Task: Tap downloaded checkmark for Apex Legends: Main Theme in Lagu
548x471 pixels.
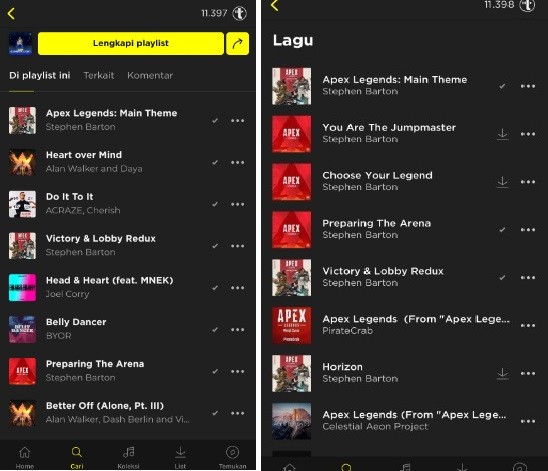Action: (x=502, y=86)
